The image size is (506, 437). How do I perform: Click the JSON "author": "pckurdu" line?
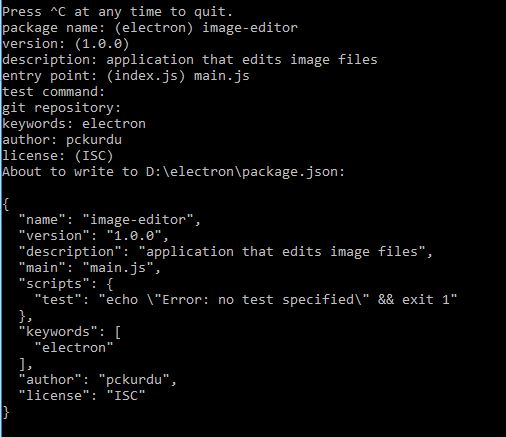(97, 380)
